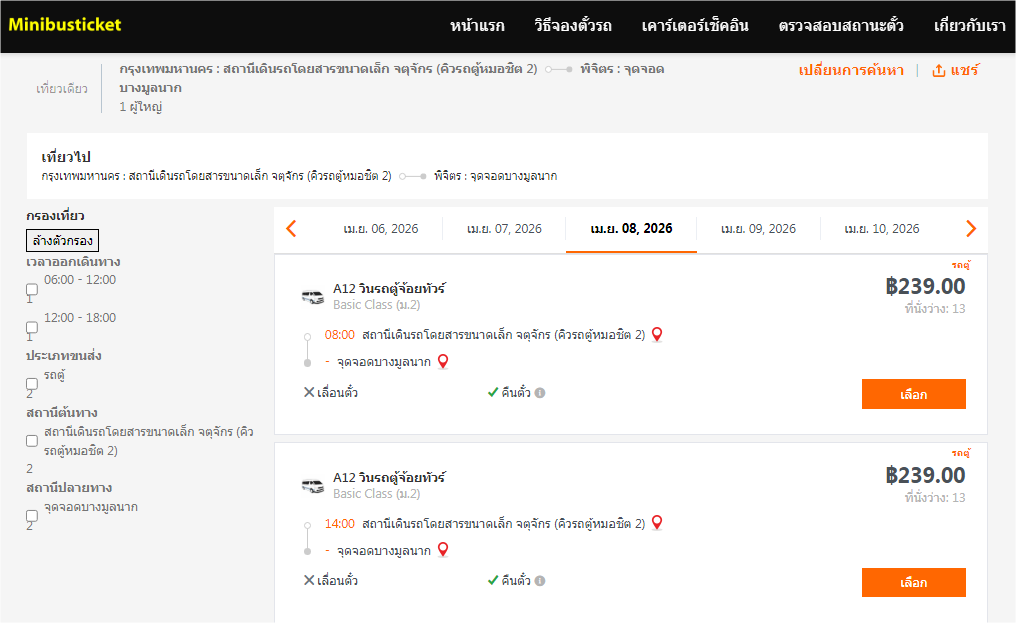Switch to the เม.ย. 07, 2026 date tab
Viewport: 1016px width, 623px height.
(504, 229)
